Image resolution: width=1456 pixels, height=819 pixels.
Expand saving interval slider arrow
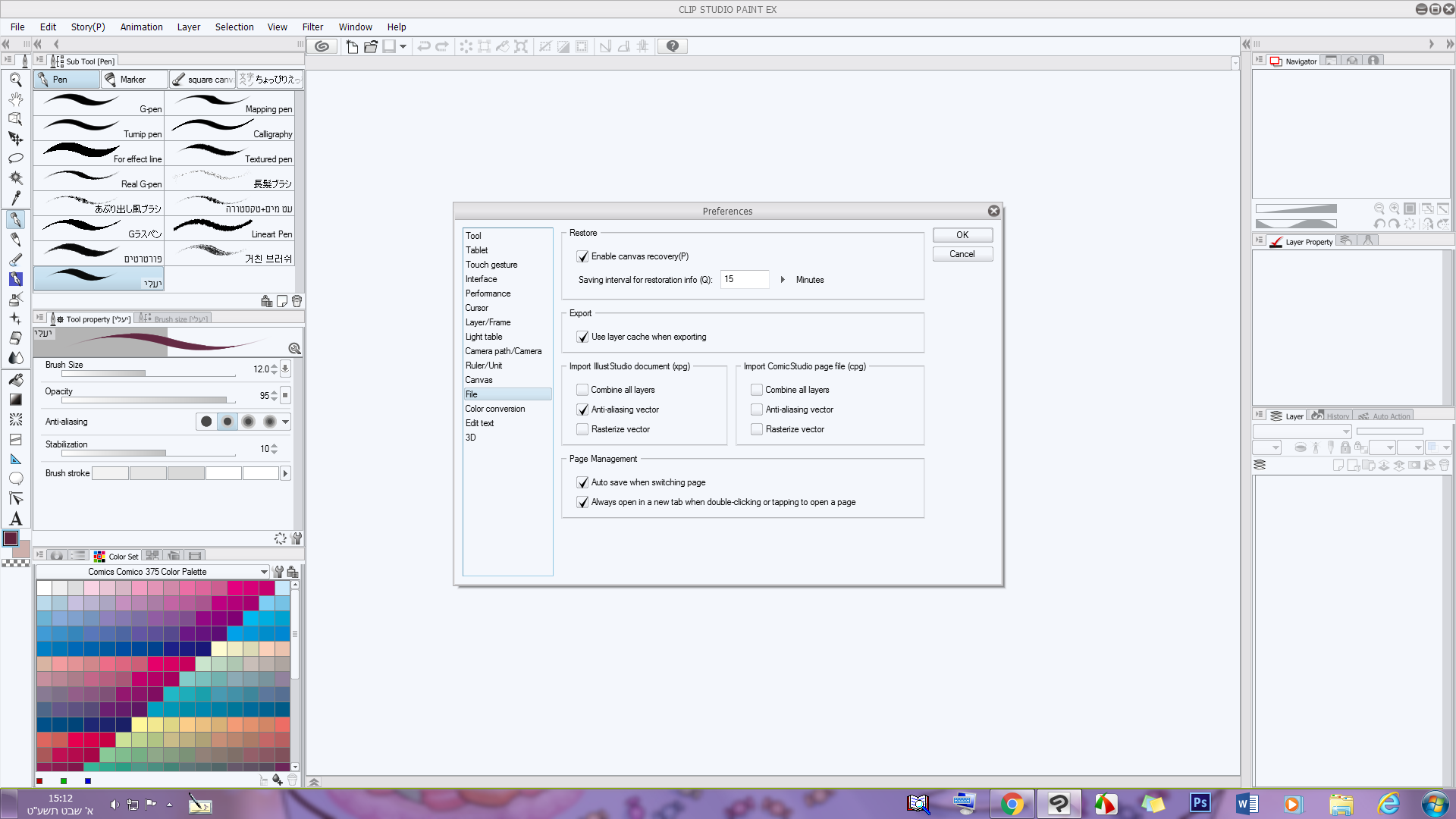[x=782, y=280]
